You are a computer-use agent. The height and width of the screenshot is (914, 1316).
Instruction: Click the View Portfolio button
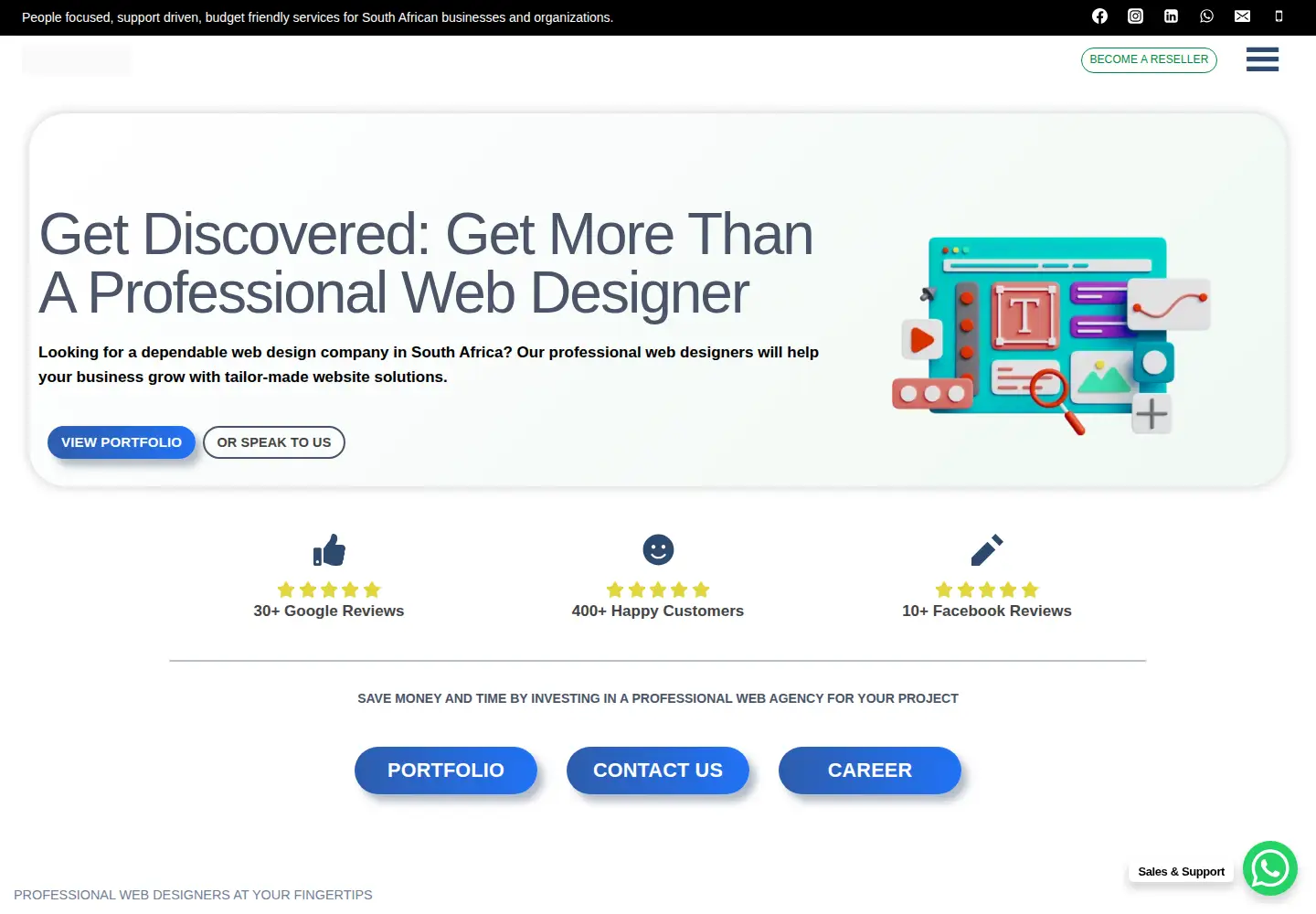(x=122, y=442)
